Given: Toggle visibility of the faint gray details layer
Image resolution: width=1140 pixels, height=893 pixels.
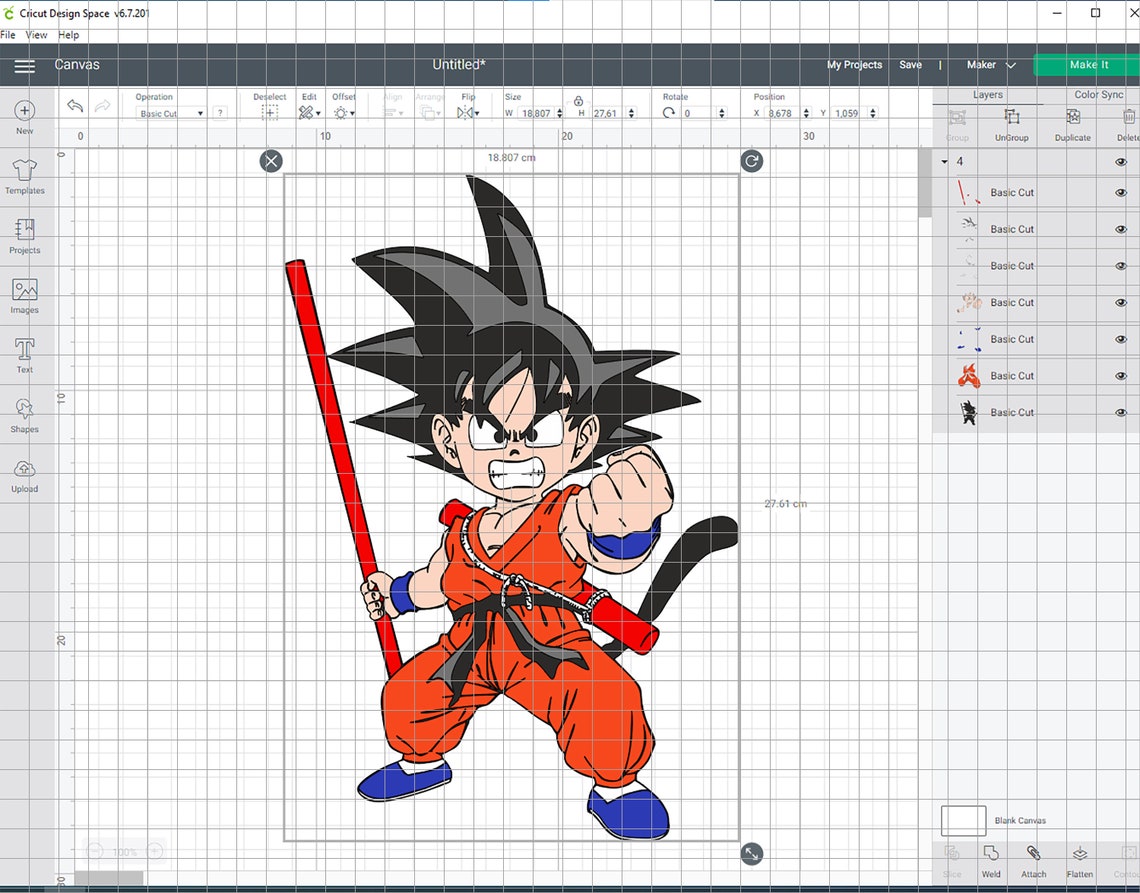Looking at the screenshot, I should [x=1120, y=266].
